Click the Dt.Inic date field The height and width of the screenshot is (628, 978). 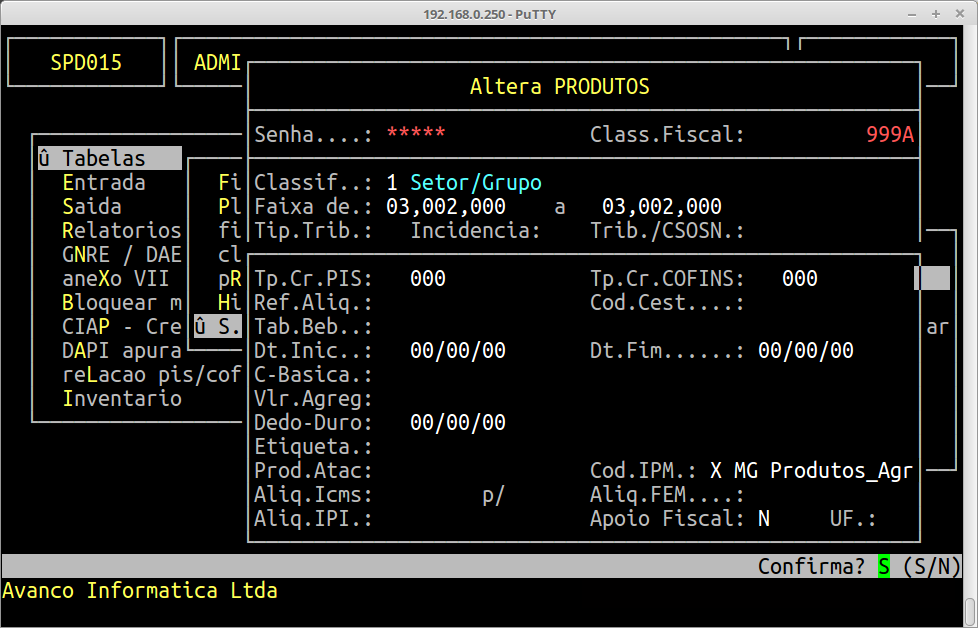(458, 351)
